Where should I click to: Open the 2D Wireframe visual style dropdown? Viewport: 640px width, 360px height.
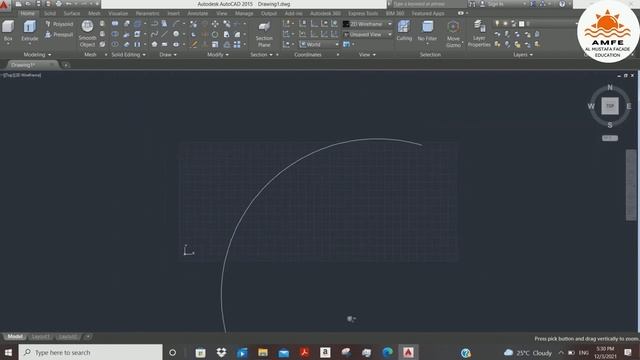pyautogui.click(x=390, y=24)
